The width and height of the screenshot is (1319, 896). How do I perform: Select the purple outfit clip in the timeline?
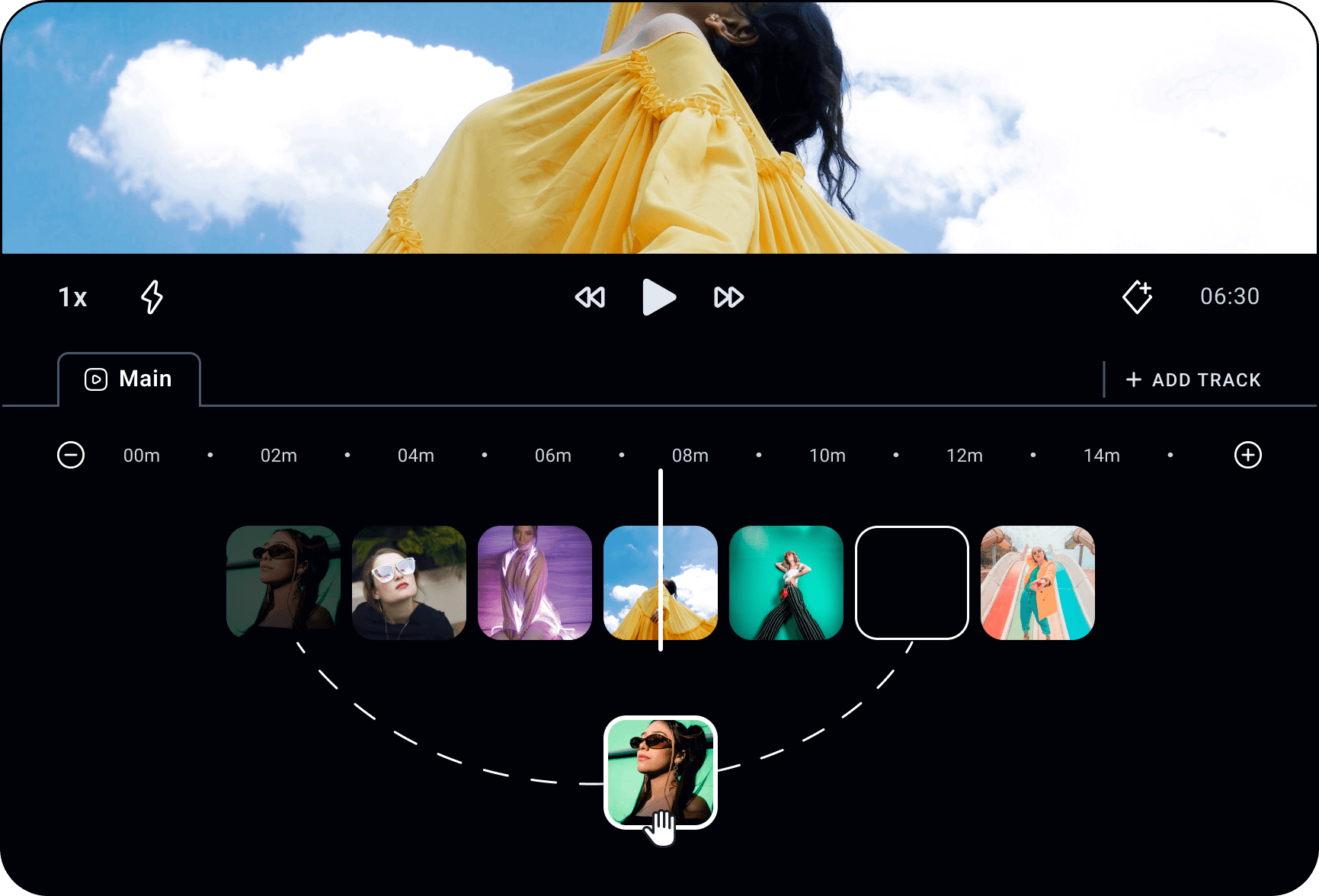tap(535, 583)
